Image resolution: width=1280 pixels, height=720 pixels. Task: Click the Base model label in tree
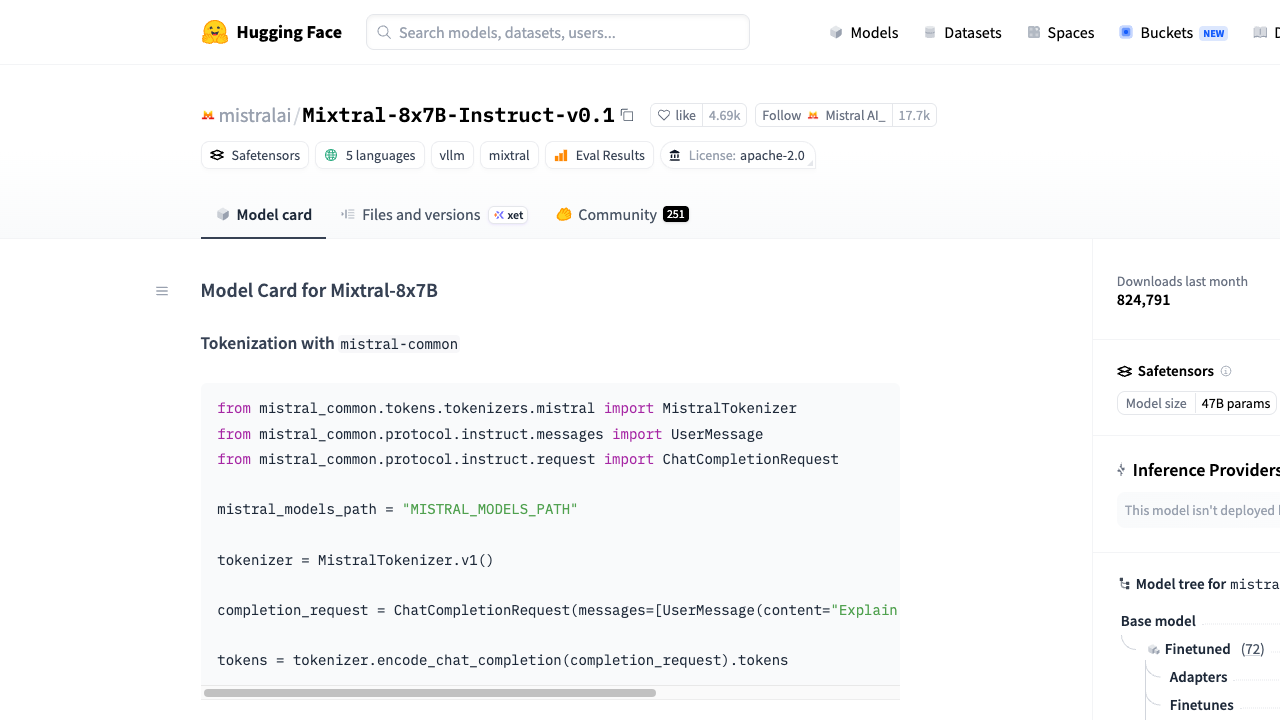point(1158,621)
